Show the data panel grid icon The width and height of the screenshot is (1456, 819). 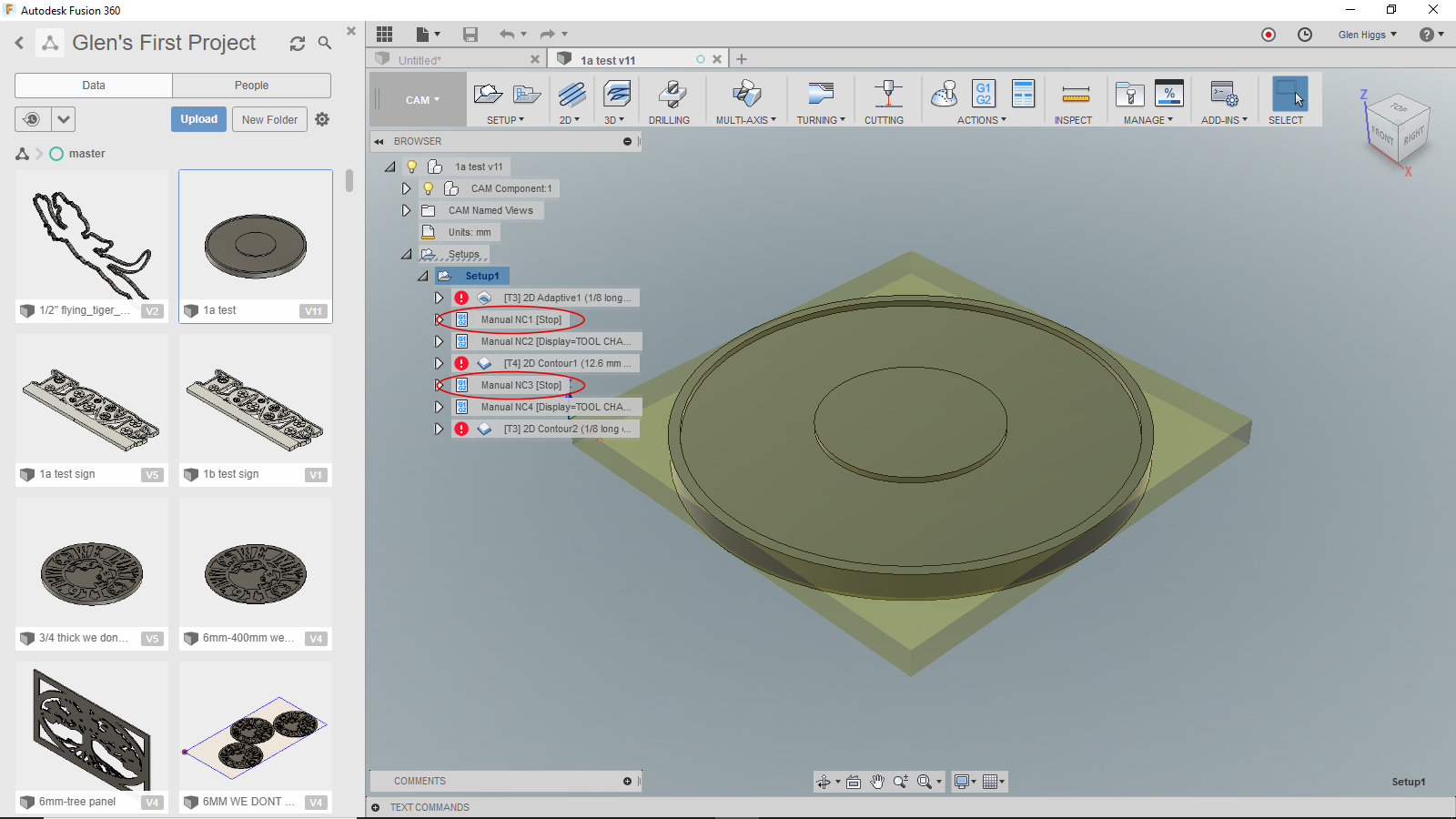click(x=385, y=35)
